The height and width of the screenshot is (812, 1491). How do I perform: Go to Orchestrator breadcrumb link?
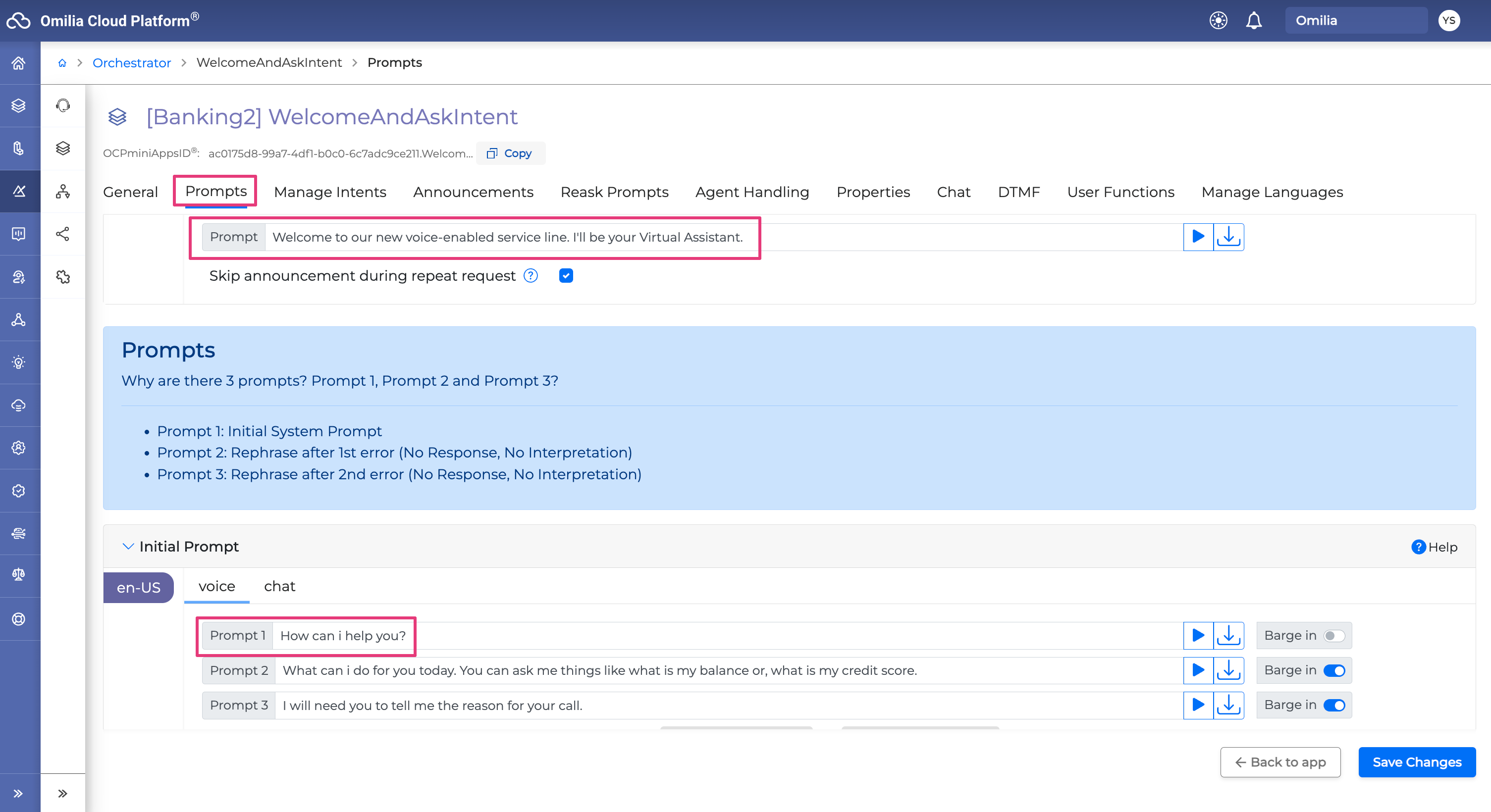[131, 63]
